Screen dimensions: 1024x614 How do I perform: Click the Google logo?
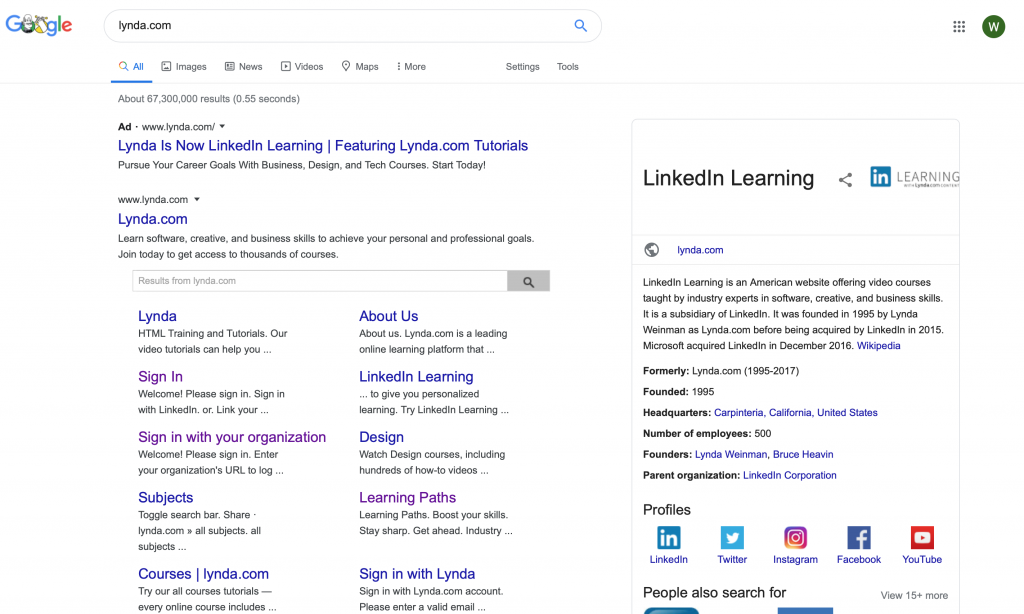[39, 25]
